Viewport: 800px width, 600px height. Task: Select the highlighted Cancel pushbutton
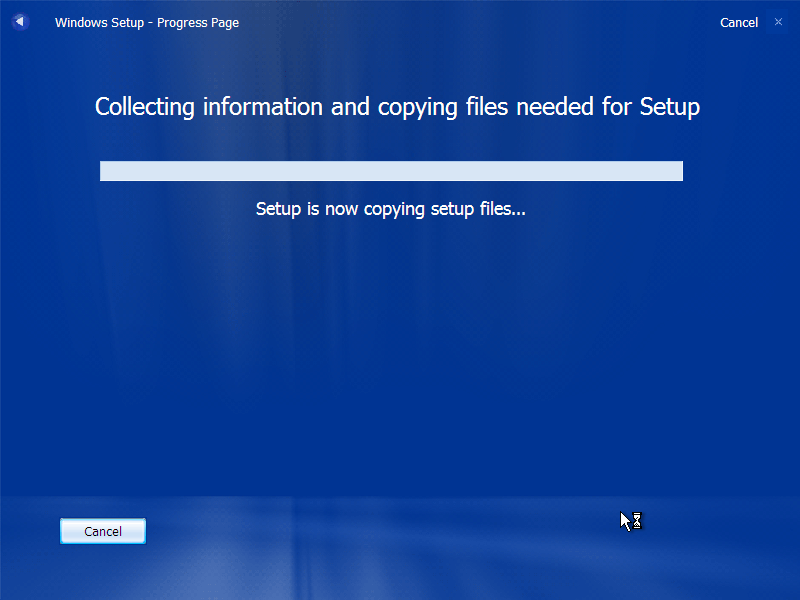point(102,531)
